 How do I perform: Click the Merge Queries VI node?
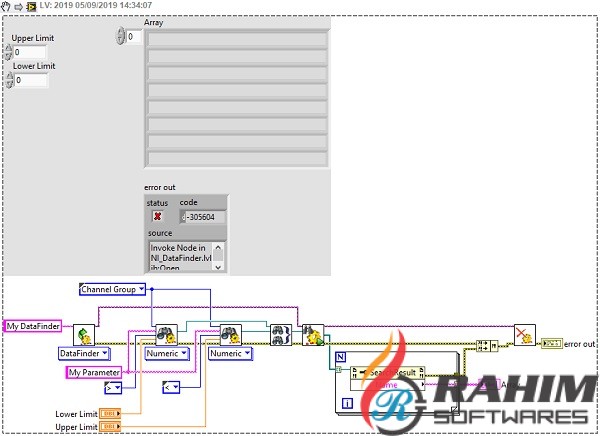click(x=281, y=335)
